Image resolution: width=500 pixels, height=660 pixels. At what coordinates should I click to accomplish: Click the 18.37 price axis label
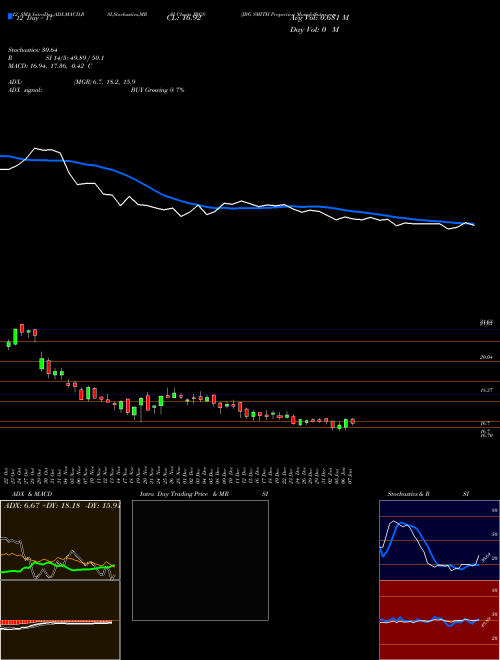tap(486, 391)
